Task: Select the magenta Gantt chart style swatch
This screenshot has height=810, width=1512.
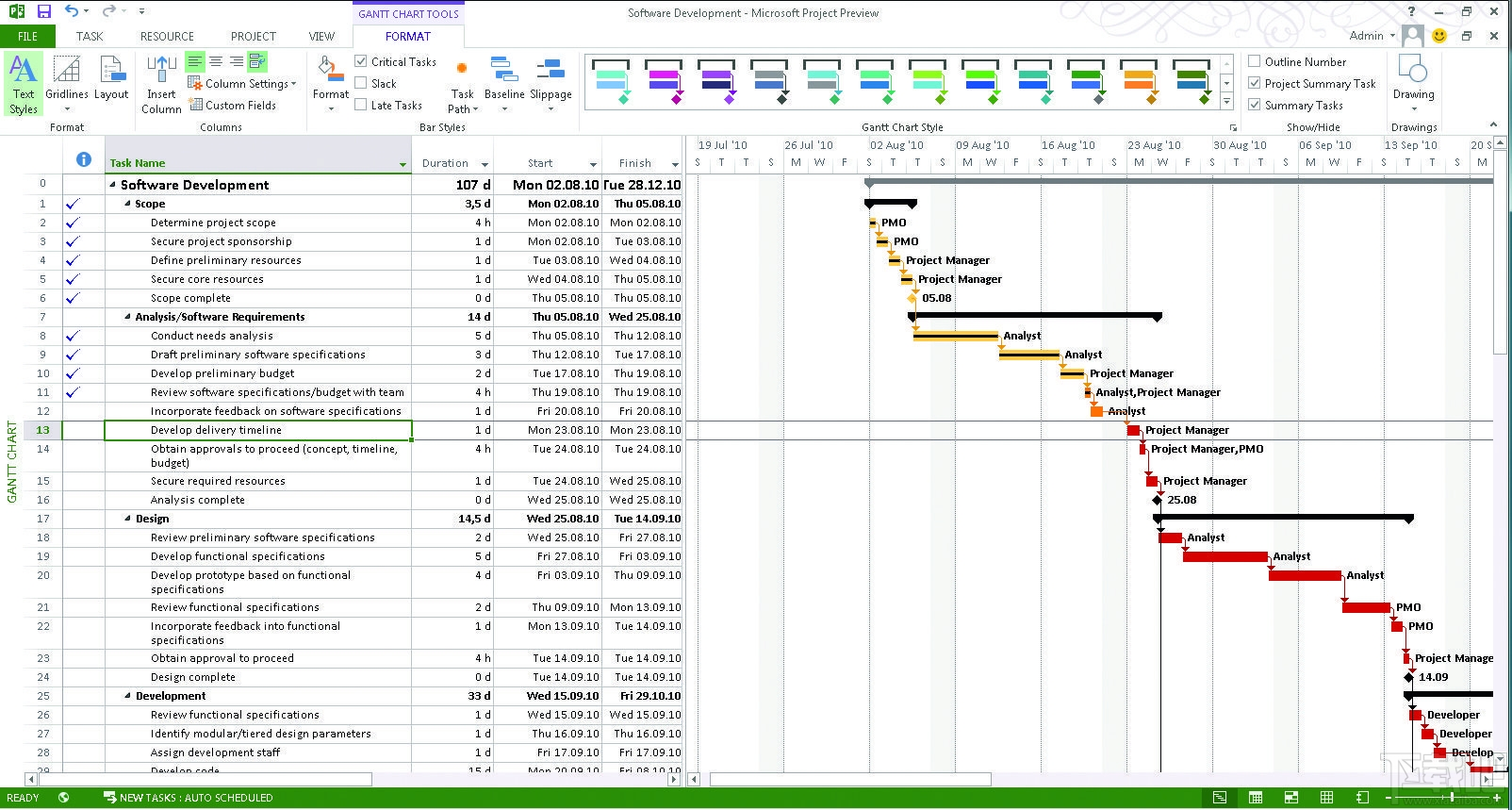Action: [x=664, y=81]
